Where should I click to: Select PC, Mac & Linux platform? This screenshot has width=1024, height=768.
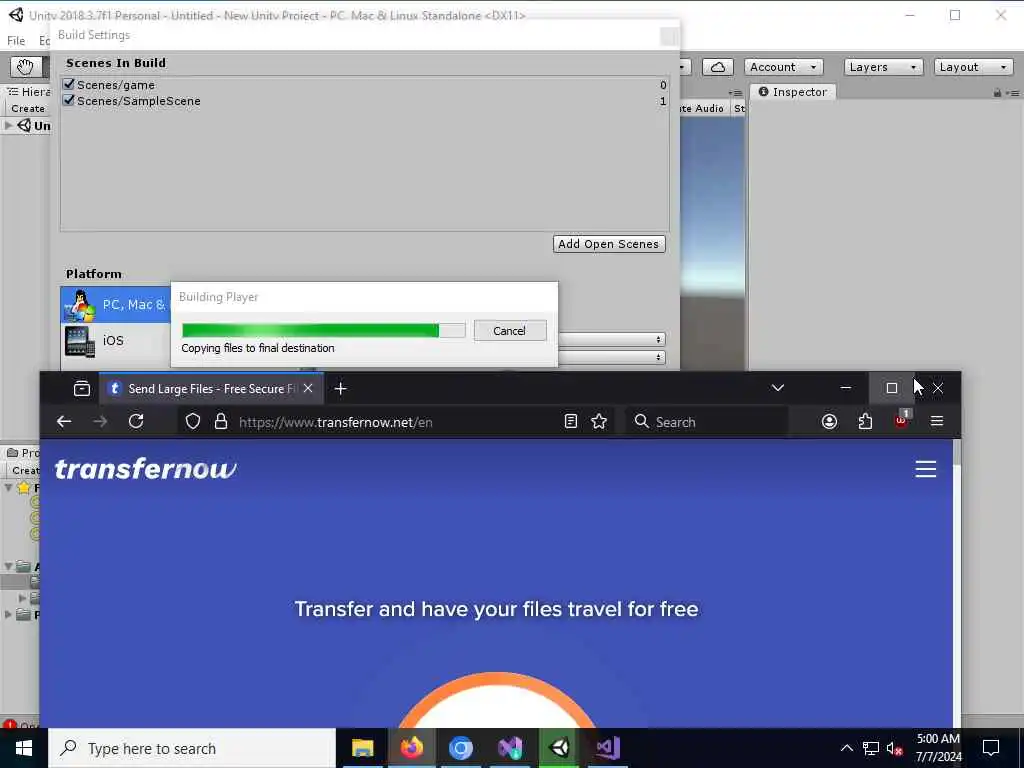coord(116,305)
